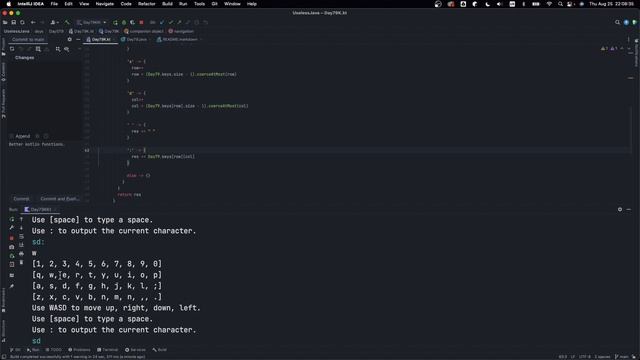Click the Apple menu icon
This screenshot has height=360, width=640.
(8, 4)
